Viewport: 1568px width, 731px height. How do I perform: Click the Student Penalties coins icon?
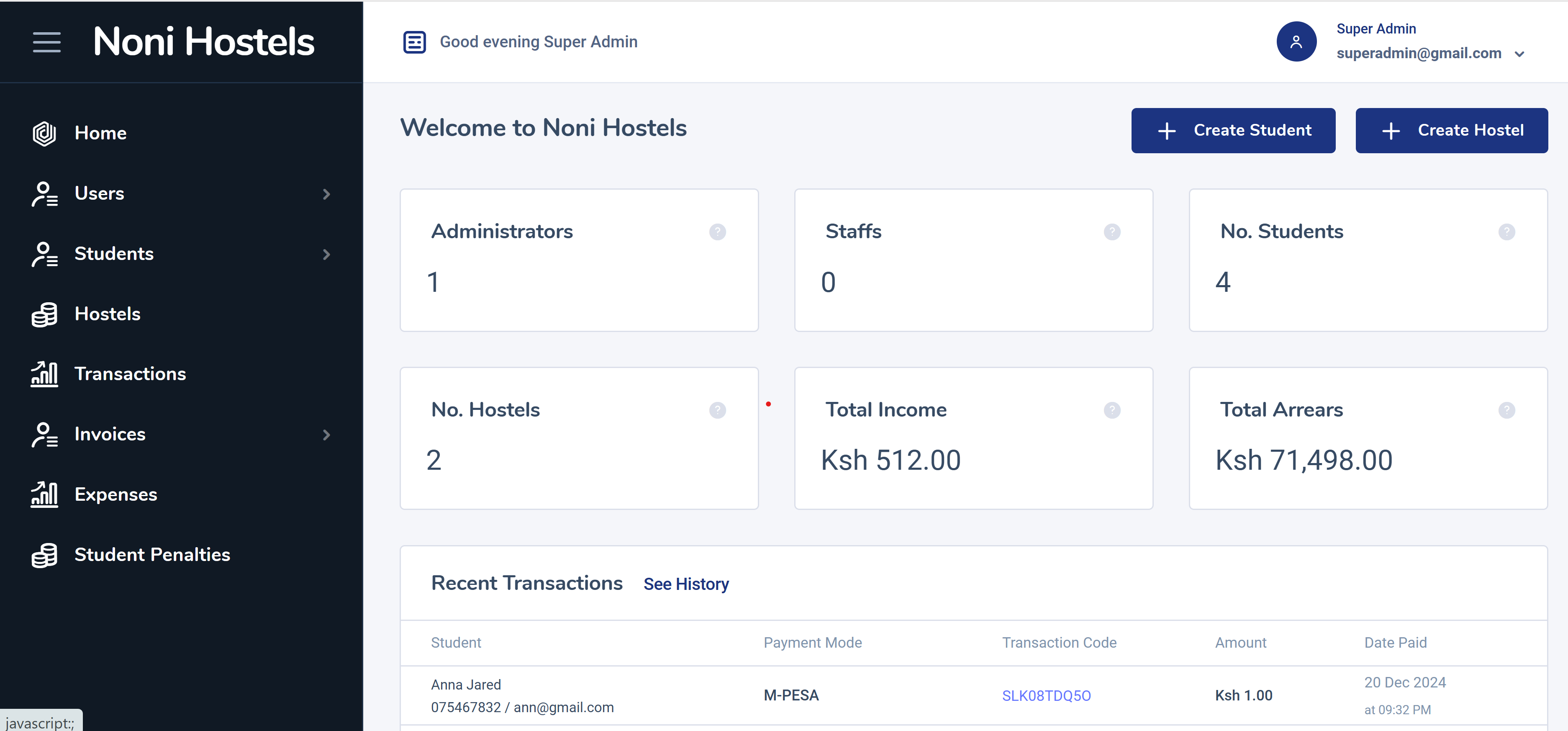pyautogui.click(x=44, y=555)
